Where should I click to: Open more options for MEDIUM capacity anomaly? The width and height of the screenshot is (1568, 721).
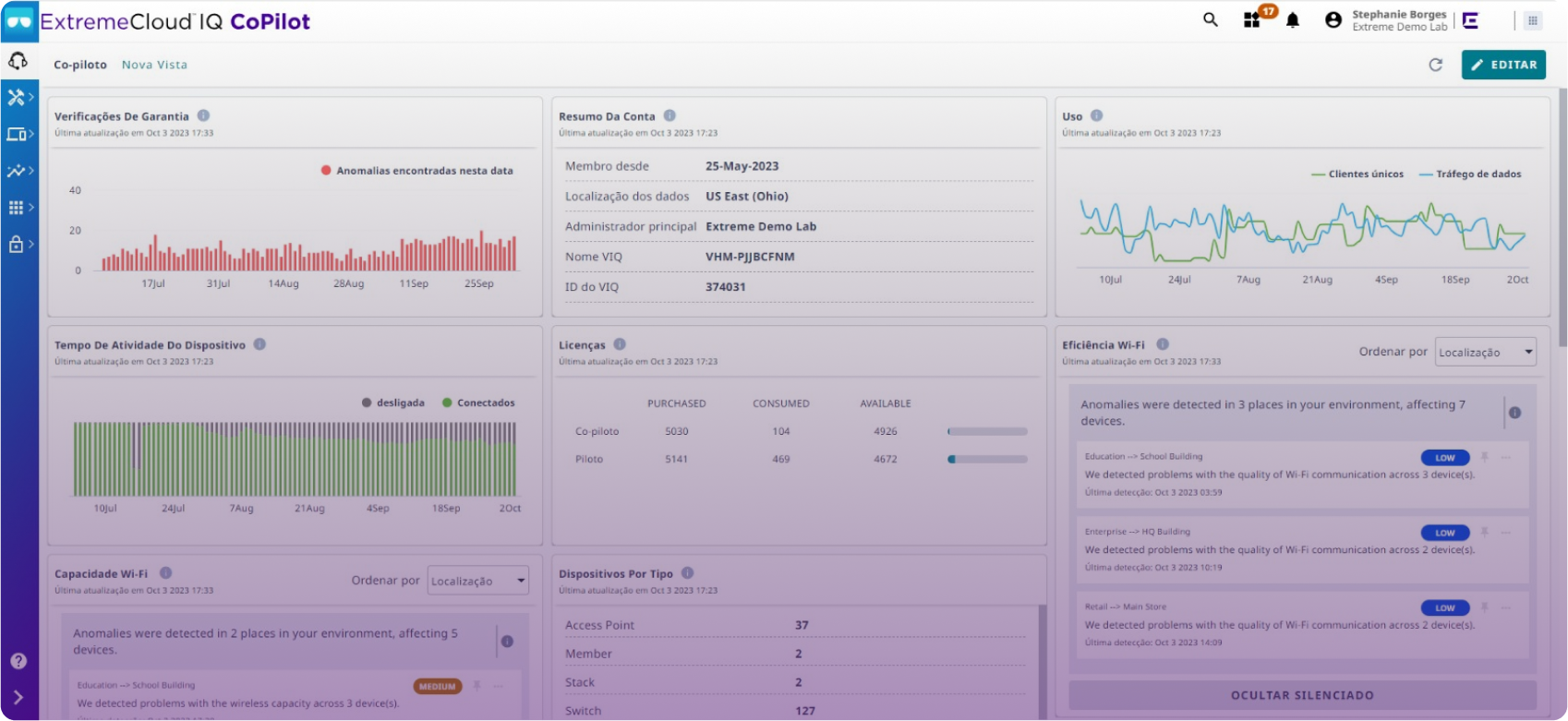[498, 686]
